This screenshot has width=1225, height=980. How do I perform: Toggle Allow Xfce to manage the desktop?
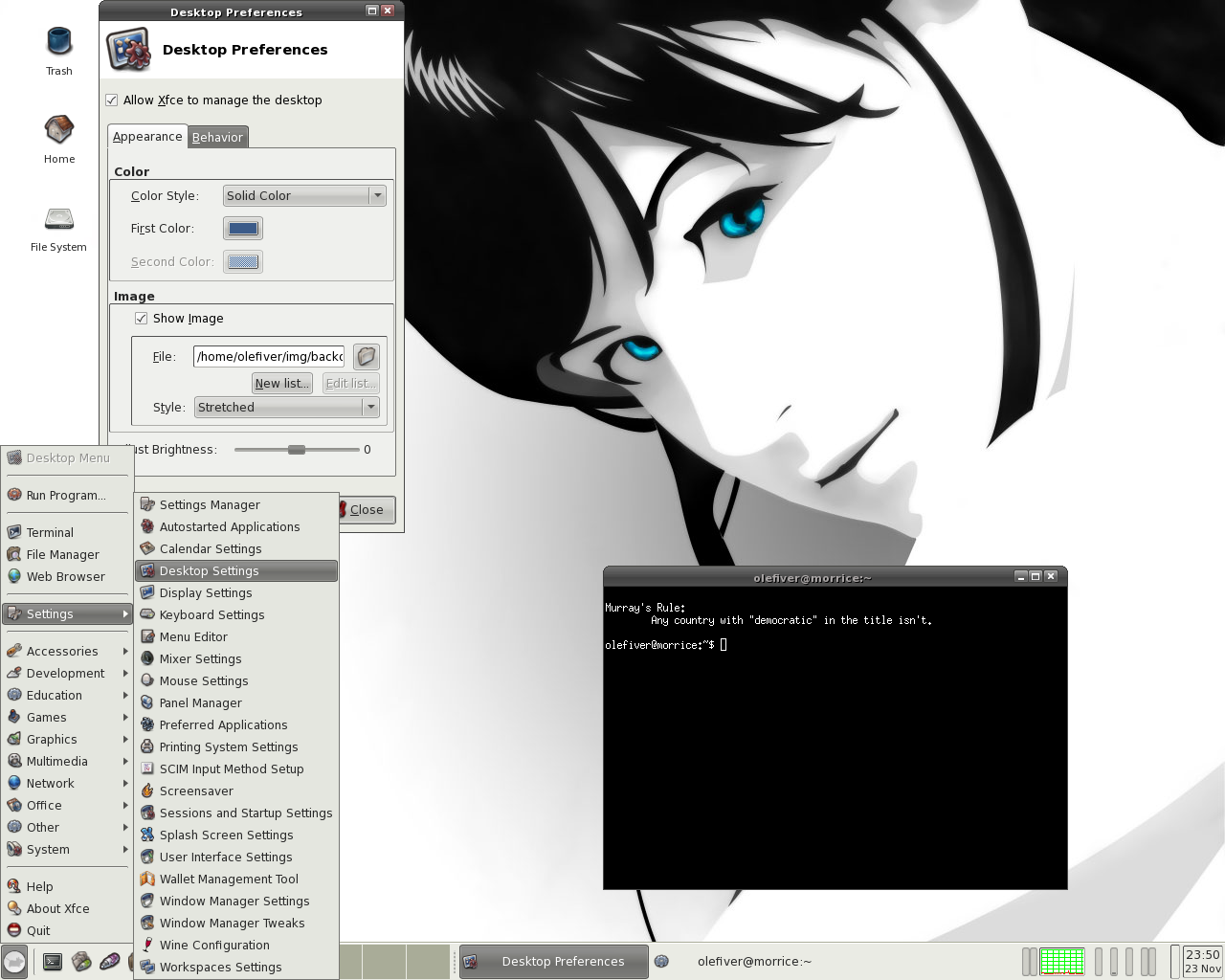(112, 100)
